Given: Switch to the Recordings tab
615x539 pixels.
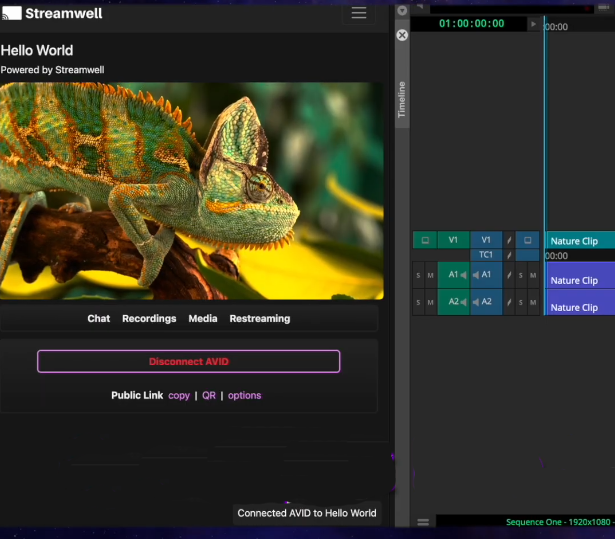Looking at the screenshot, I should (149, 318).
